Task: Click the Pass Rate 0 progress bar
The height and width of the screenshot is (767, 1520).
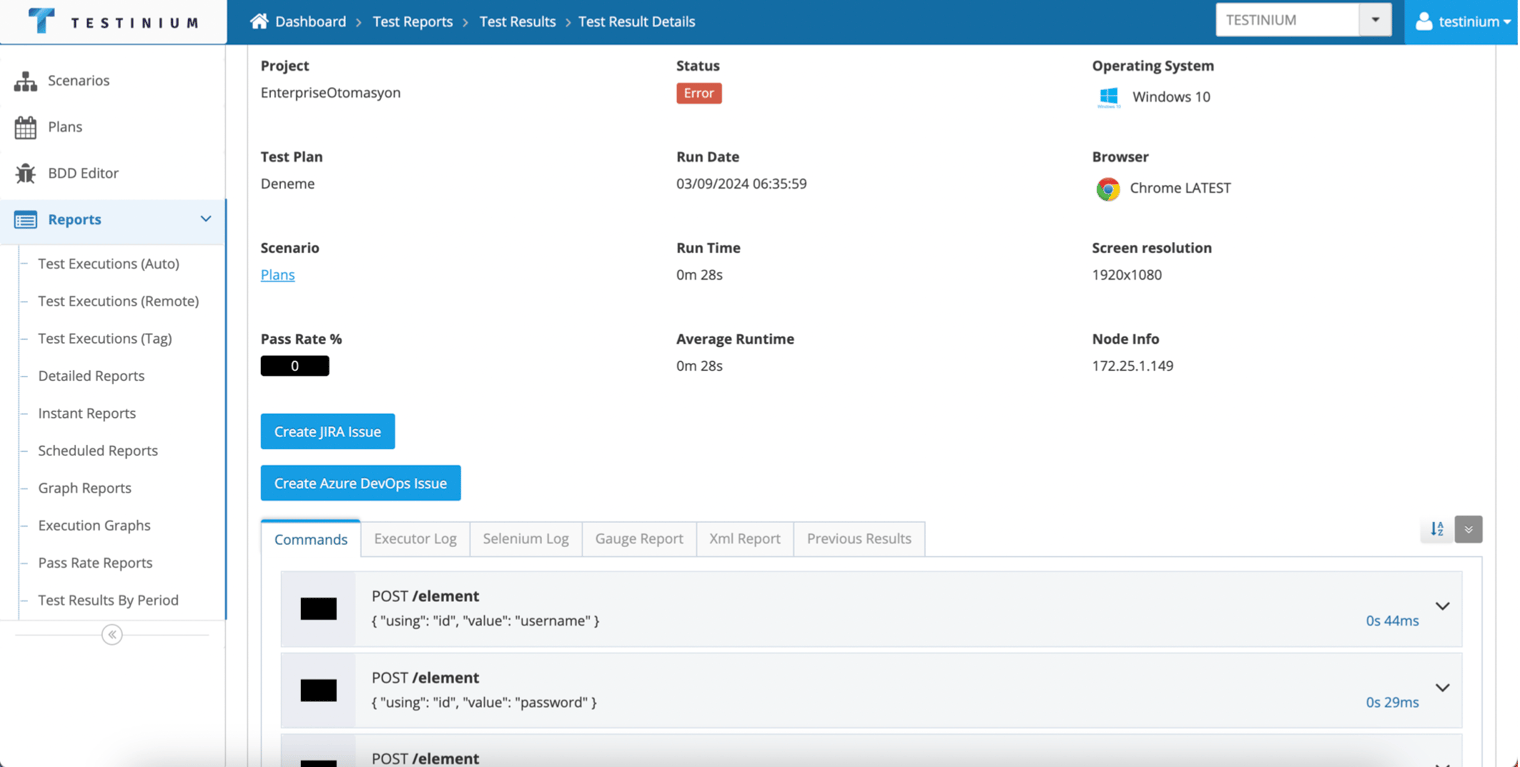Action: coord(295,366)
